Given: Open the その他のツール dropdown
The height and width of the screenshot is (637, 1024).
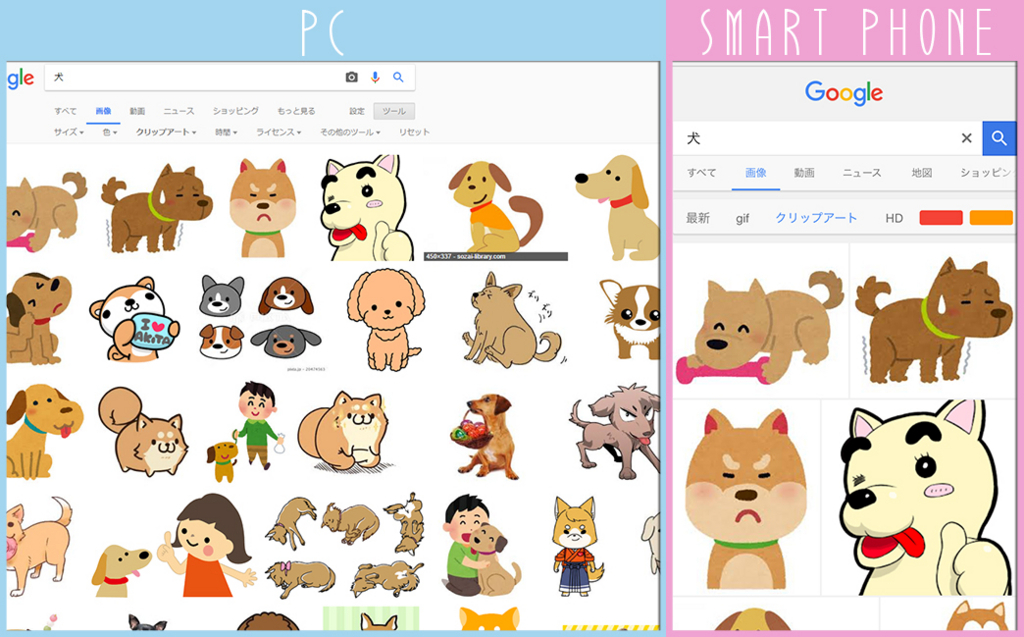Looking at the screenshot, I should coord(349,132).
